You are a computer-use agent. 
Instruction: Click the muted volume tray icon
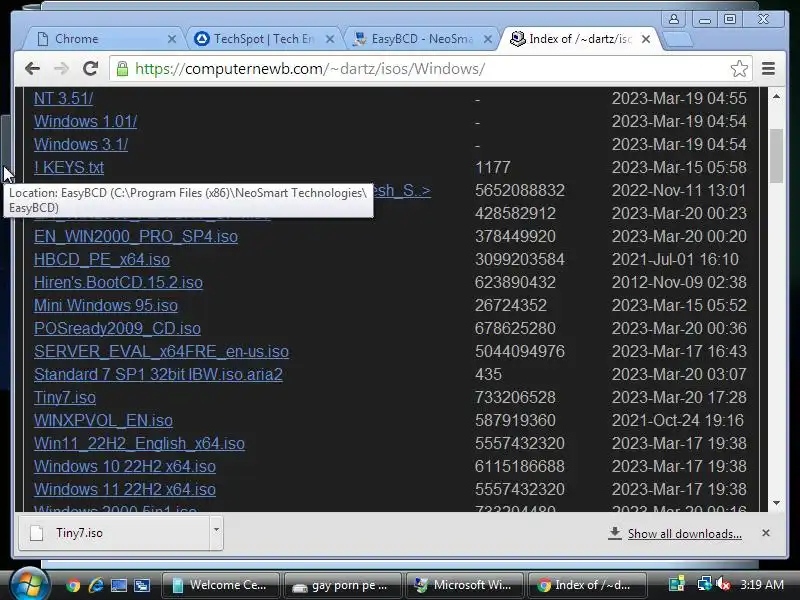click(723, 584)
